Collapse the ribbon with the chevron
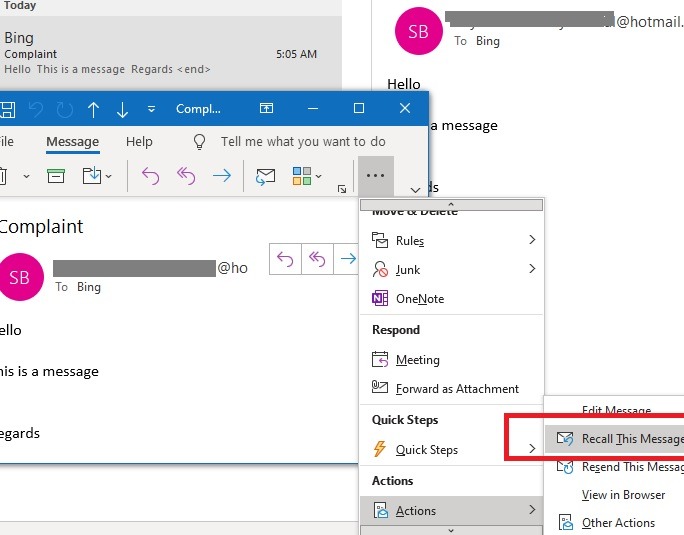Viewport: 684px width, 535px height. click(415, 190)
